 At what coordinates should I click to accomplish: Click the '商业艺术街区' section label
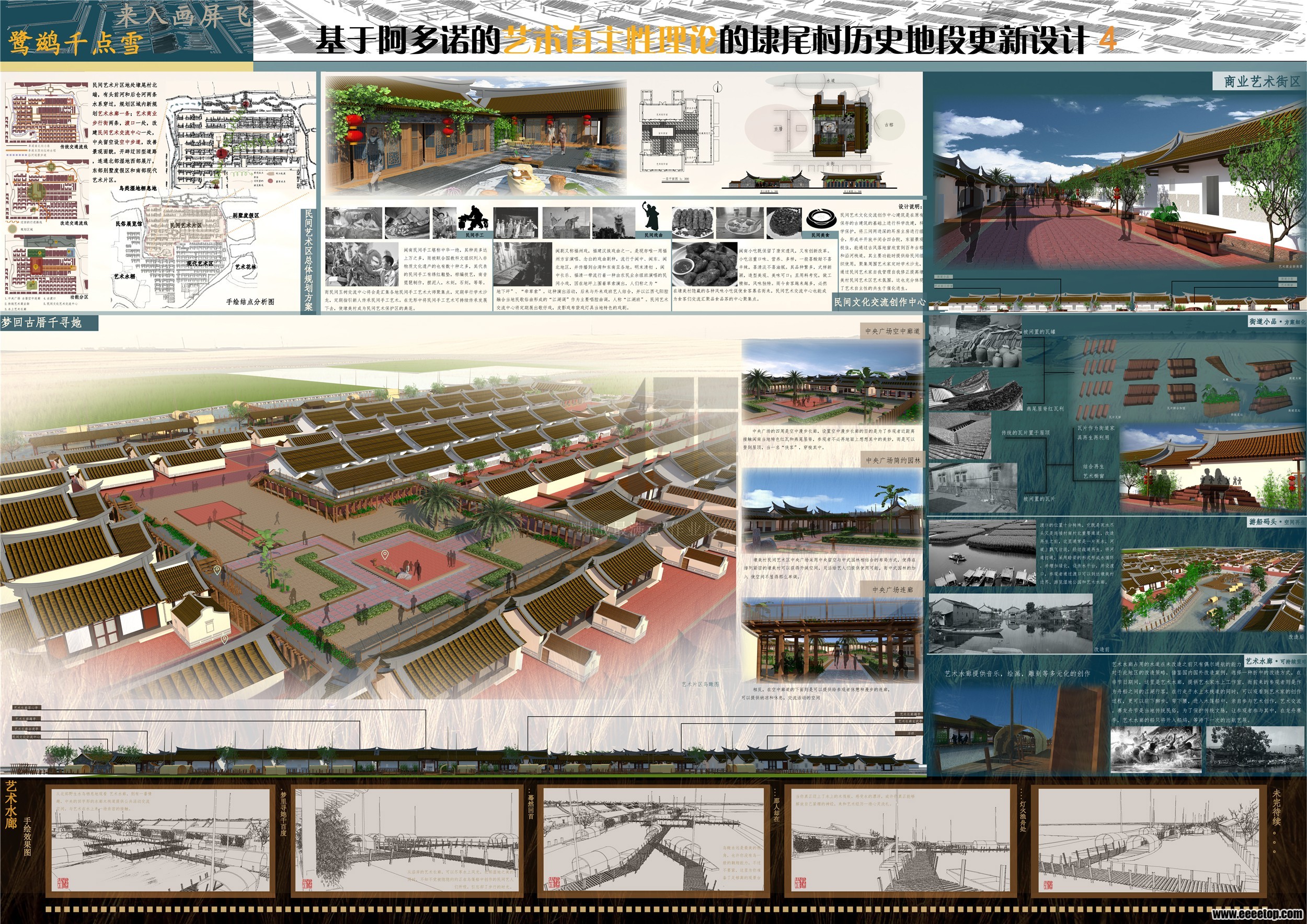click(x=1263, y=82)
